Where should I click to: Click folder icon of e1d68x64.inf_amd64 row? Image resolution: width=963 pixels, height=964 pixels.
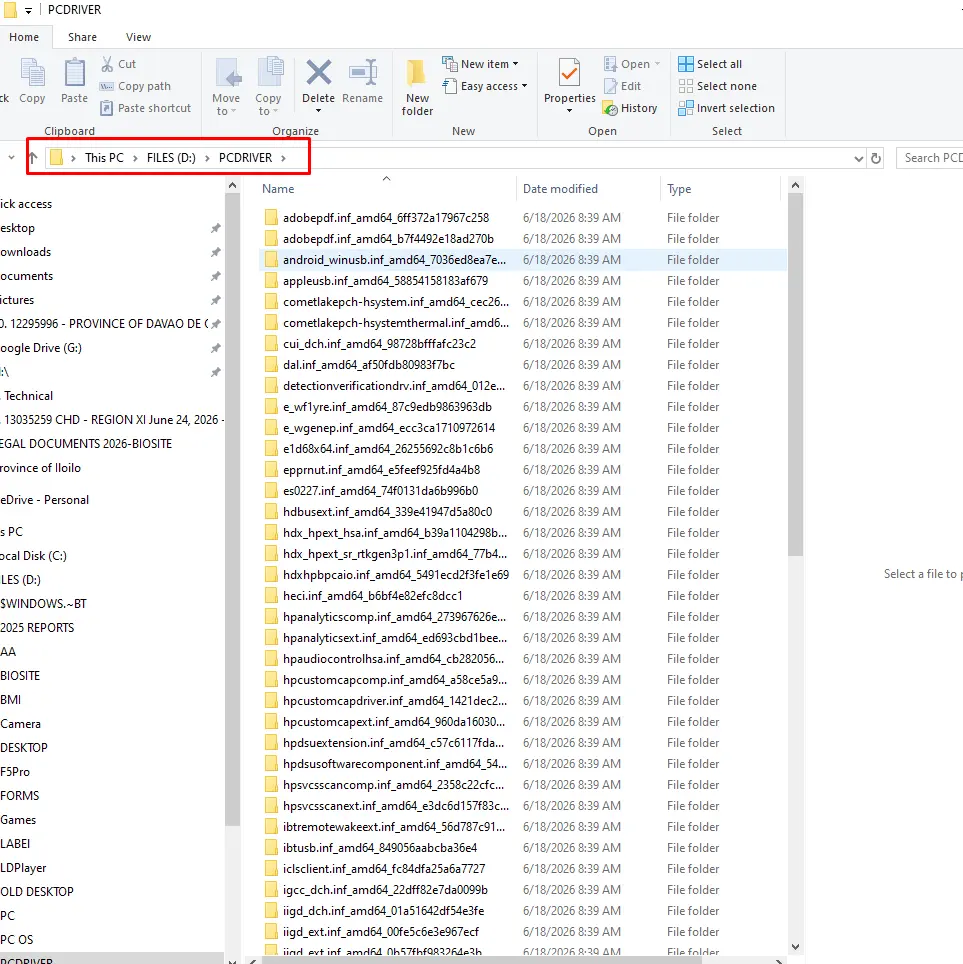[x=271, y=449]
